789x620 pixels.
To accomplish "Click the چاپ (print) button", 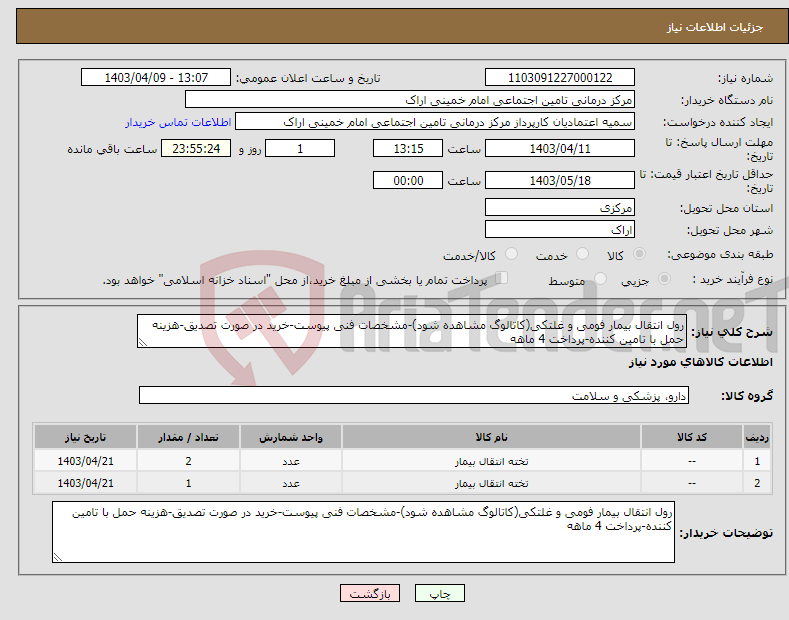I will (439, 593).
